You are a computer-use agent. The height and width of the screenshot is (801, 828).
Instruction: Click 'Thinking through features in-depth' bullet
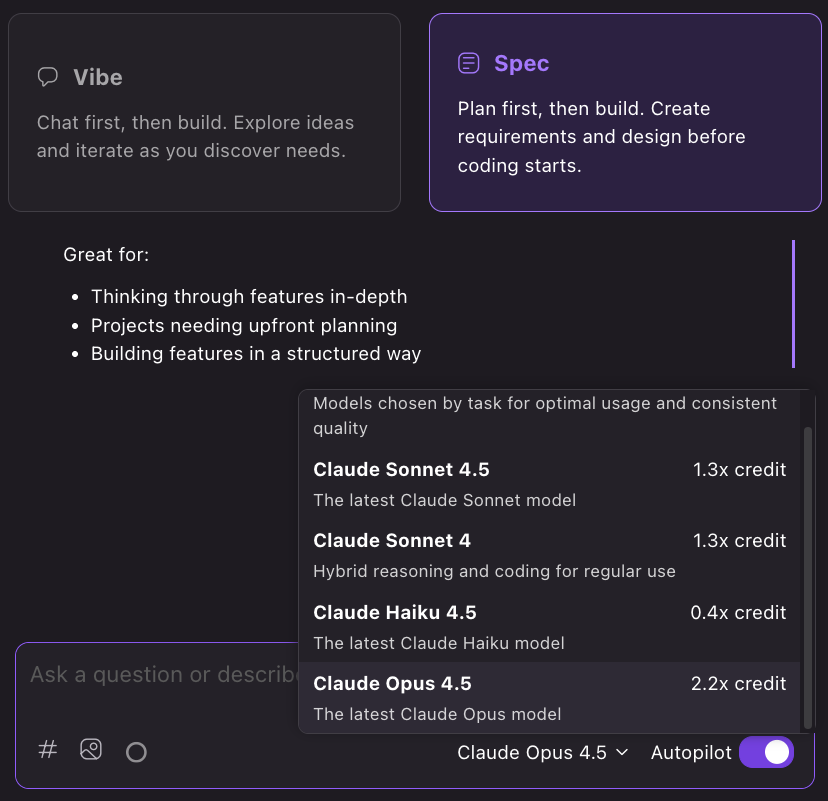tap(249, 297)
